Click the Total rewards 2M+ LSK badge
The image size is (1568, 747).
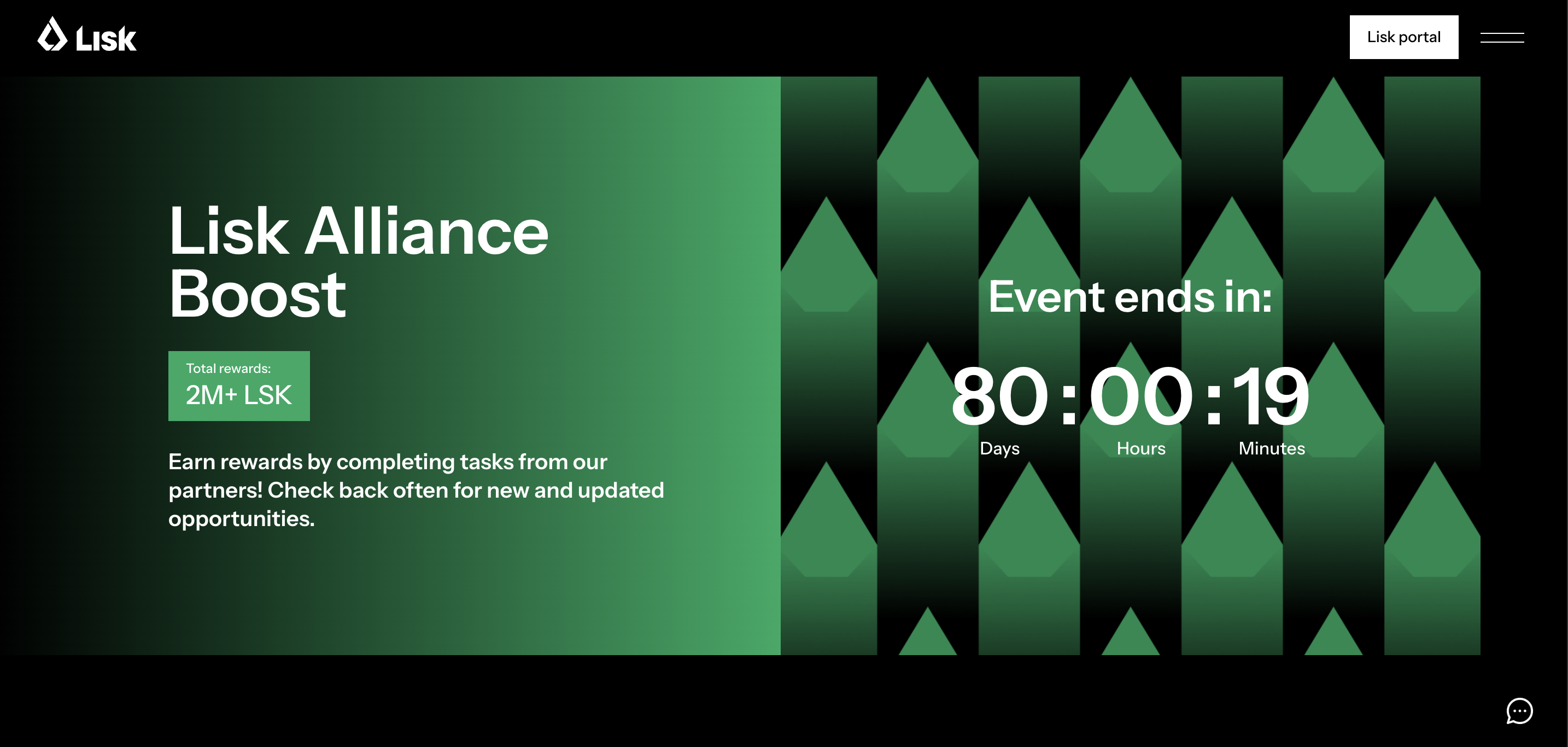pos(239,386)
